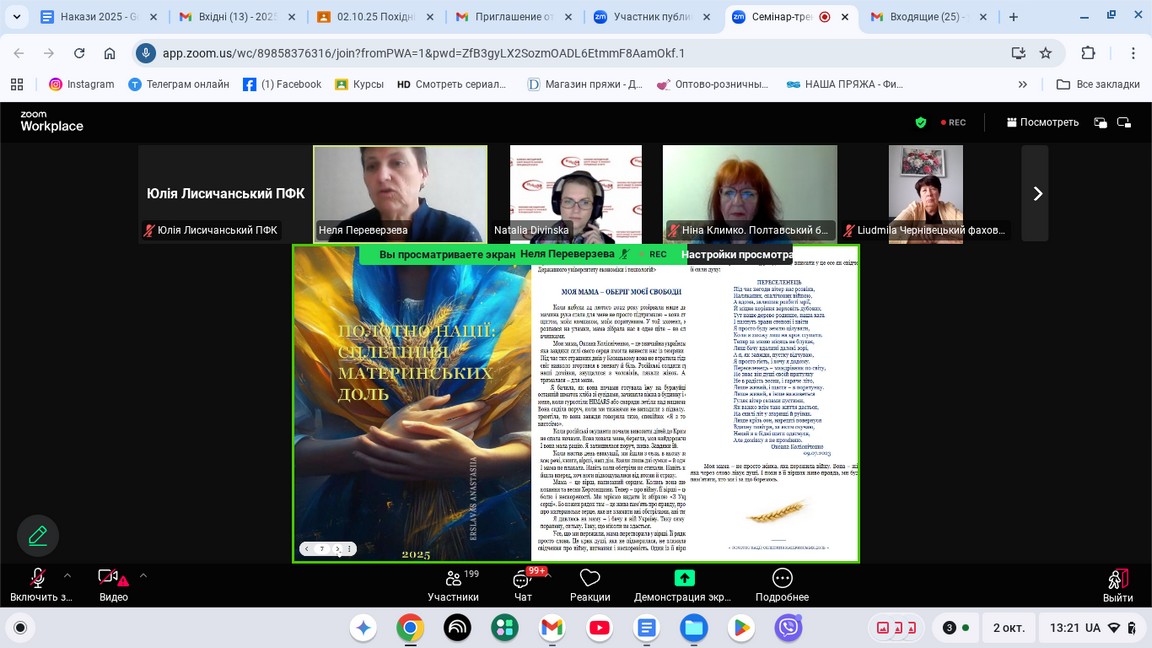Click Ніна Климко's video thumbnail
The width and height of the screenshot is (1152, 648).
tap(750, 193)
